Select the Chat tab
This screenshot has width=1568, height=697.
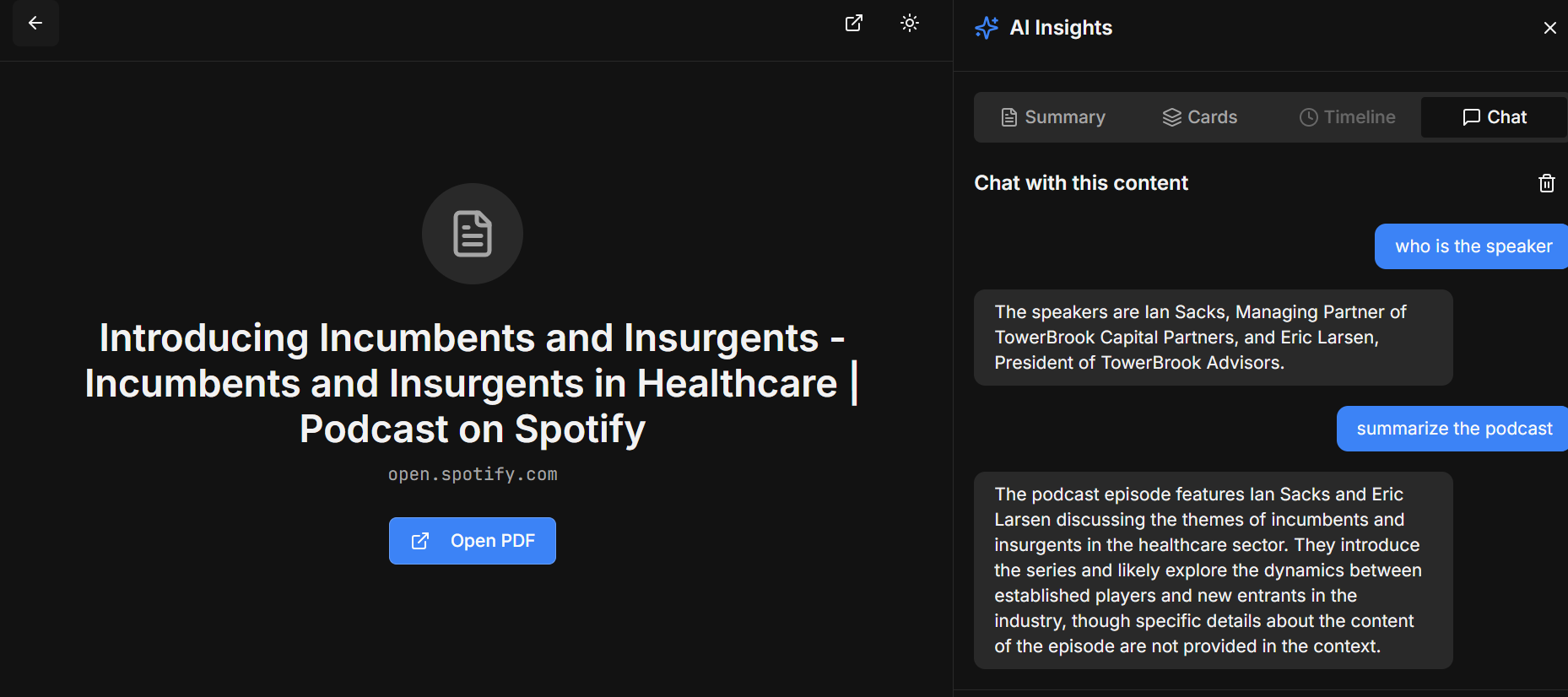tap(1494, 117)
